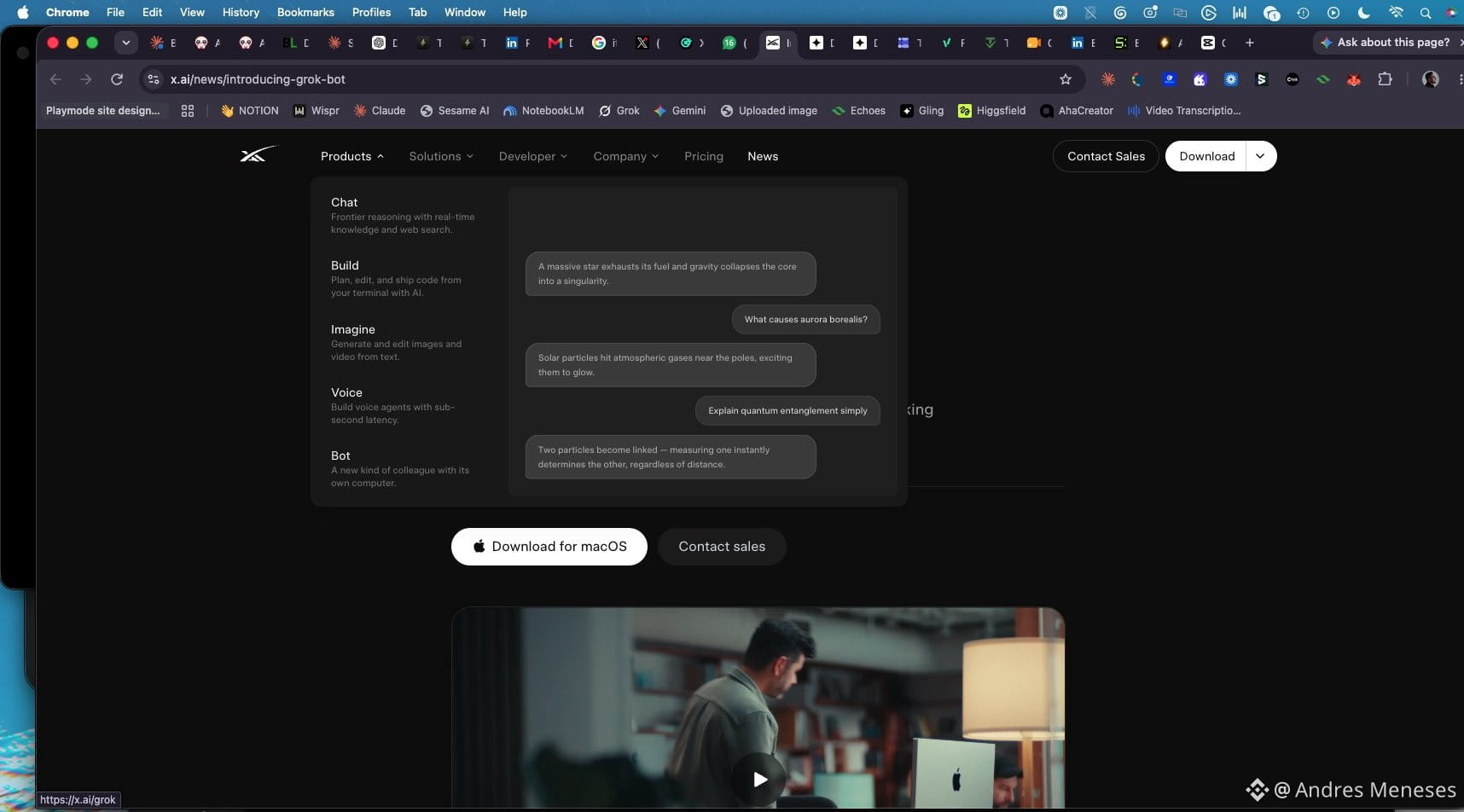Open the Uploaded image bookmark

[x=769, y=111]
